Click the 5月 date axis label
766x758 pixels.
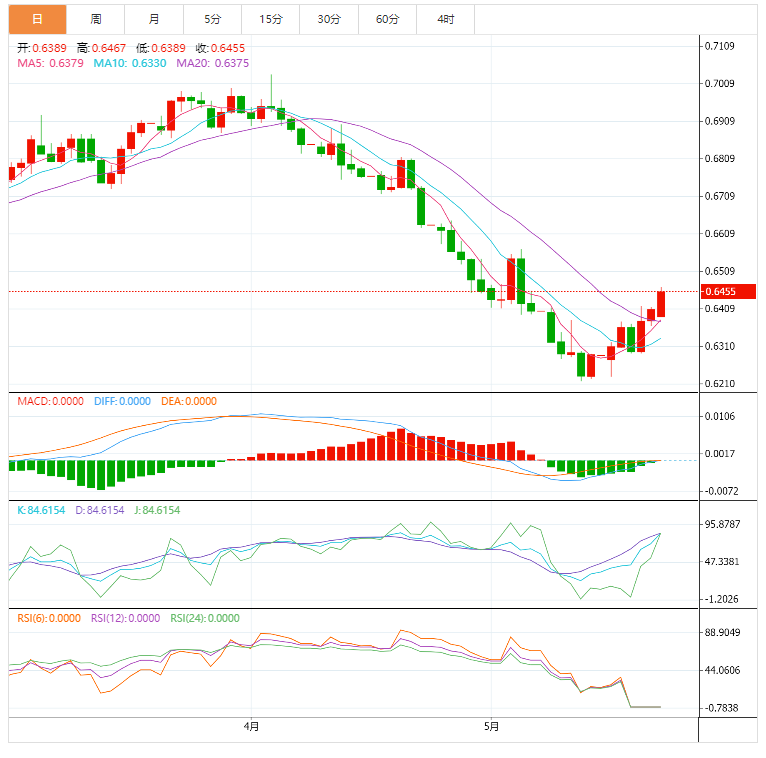491,726
